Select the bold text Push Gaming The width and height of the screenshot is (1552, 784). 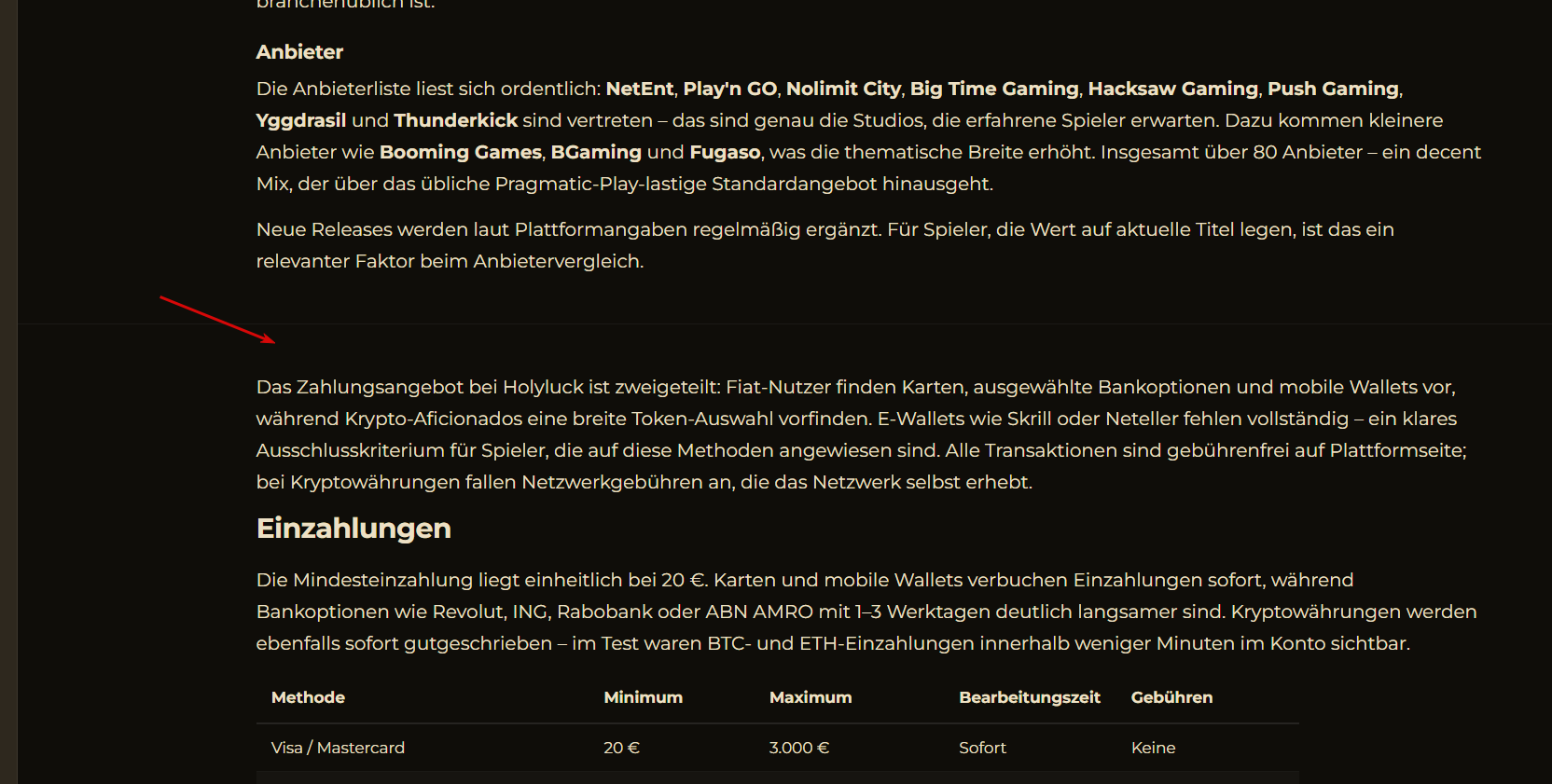pyautogui.click(x=1333, y=89)
